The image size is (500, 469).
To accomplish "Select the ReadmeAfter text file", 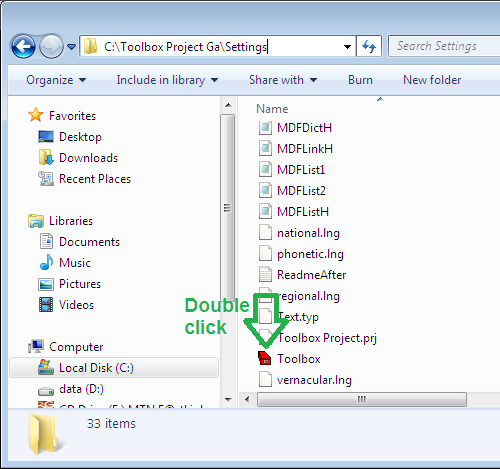I will 311,275.
